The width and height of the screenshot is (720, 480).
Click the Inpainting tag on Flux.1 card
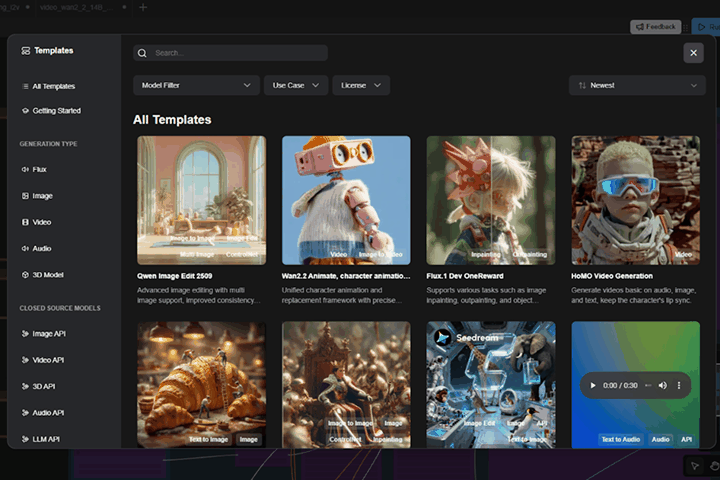486,254
